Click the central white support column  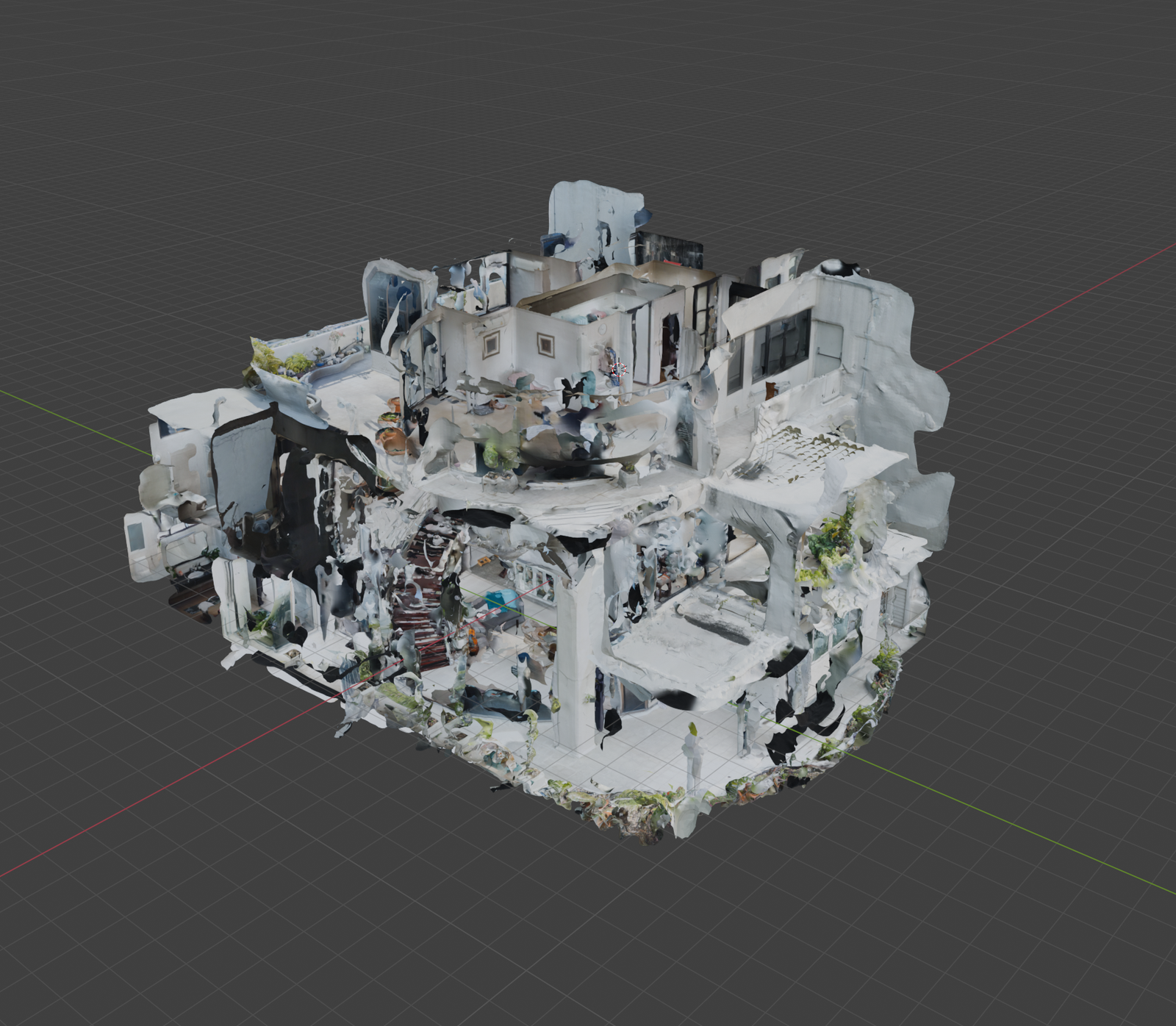(578, 647)
